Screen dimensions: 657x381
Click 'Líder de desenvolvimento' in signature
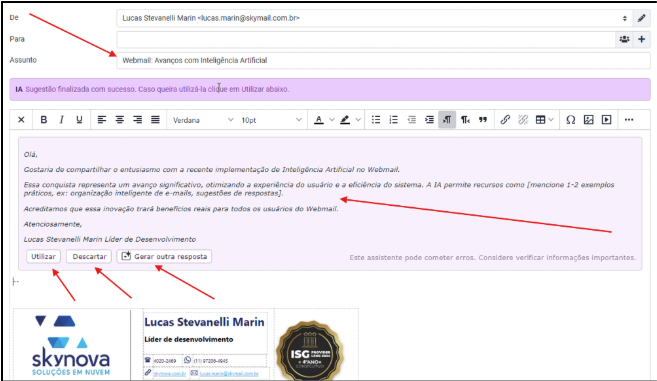[189, 340]
